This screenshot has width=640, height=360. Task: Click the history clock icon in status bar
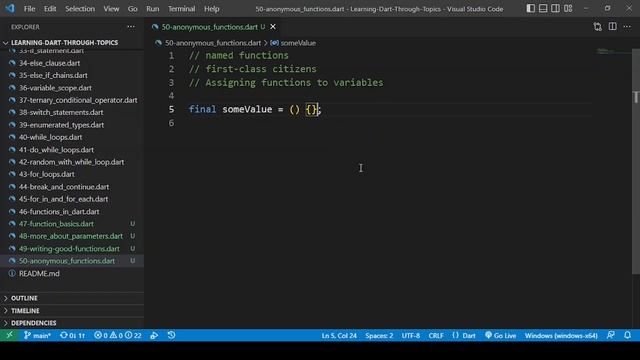171,335
